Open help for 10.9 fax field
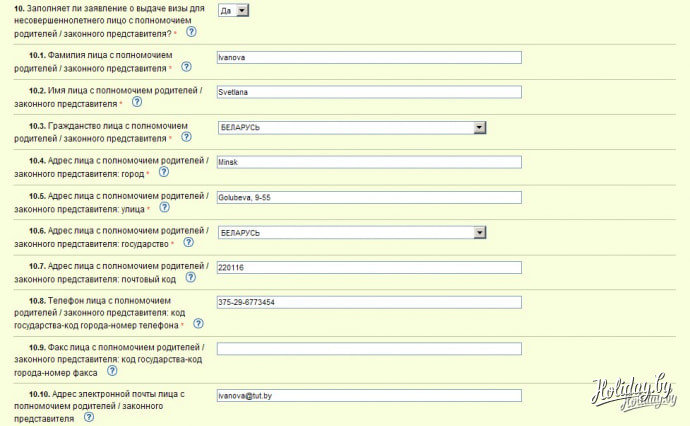Image resolution: width=690 pixels, height=426 pixels. pyautogui.click(x=112, y=369)
